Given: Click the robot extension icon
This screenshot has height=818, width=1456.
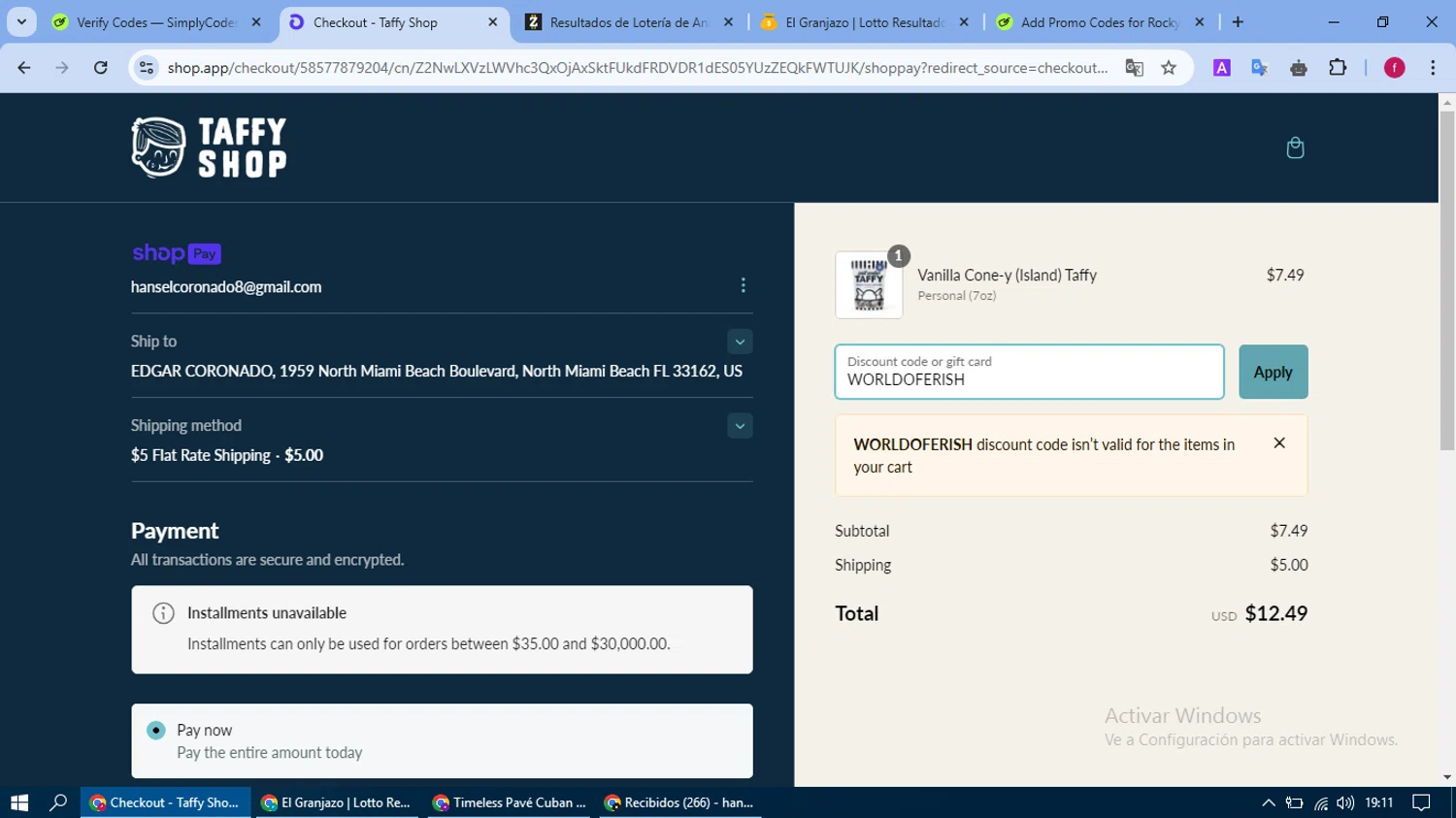Looking at the screenshot, I should (1299, 68).
